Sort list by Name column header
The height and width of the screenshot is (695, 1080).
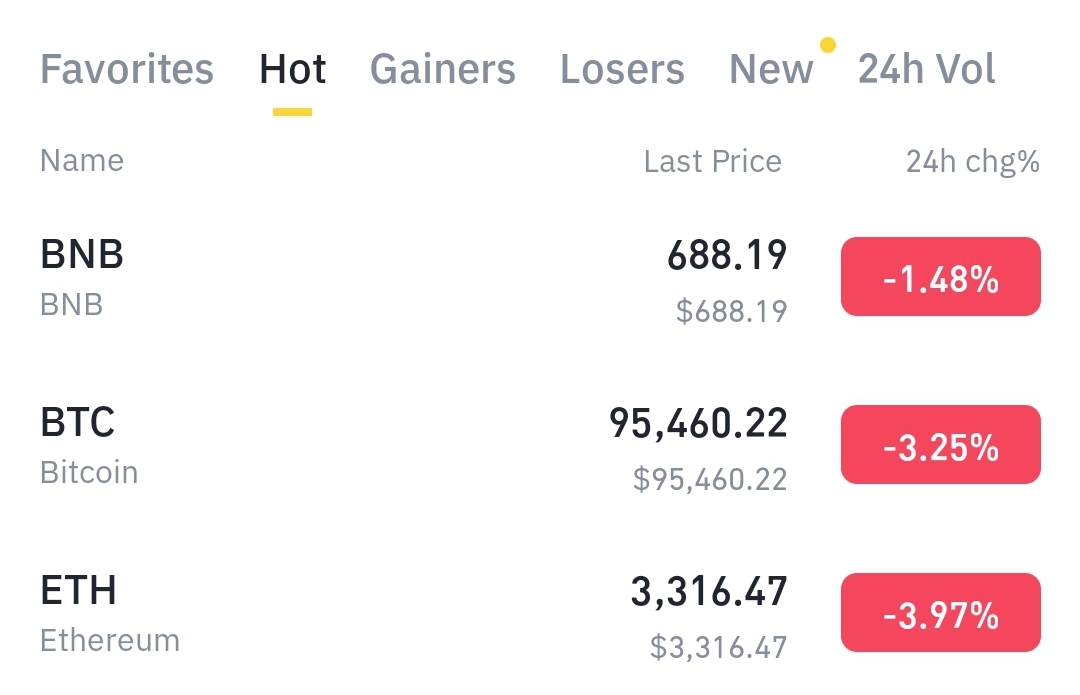[82, 161]
